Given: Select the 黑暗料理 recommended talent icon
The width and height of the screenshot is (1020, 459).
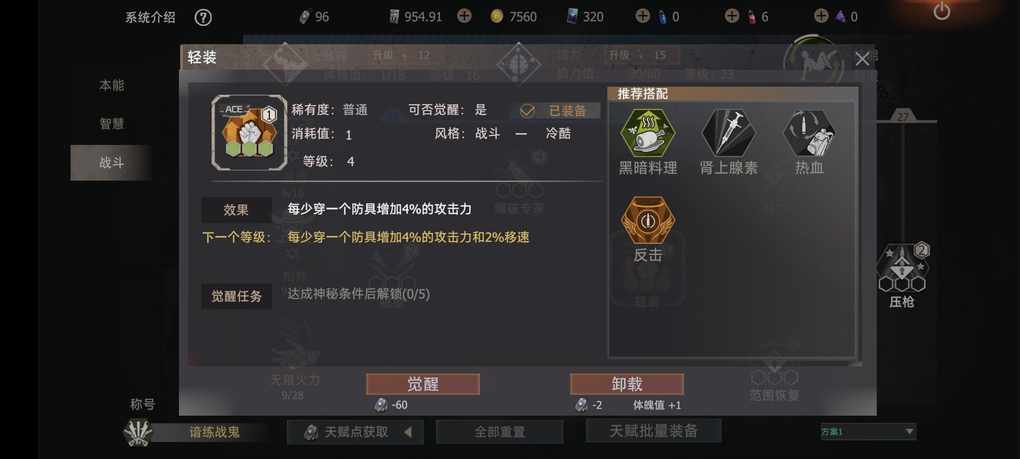Looking at the screenshot, I should click(647, 132).
